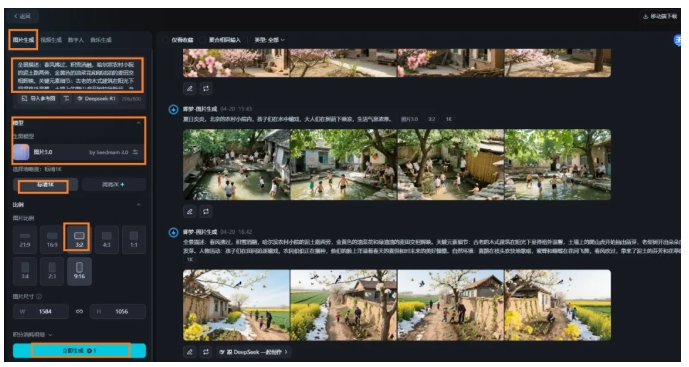
Task: Click the width field showing 1584
Action: 41,312
